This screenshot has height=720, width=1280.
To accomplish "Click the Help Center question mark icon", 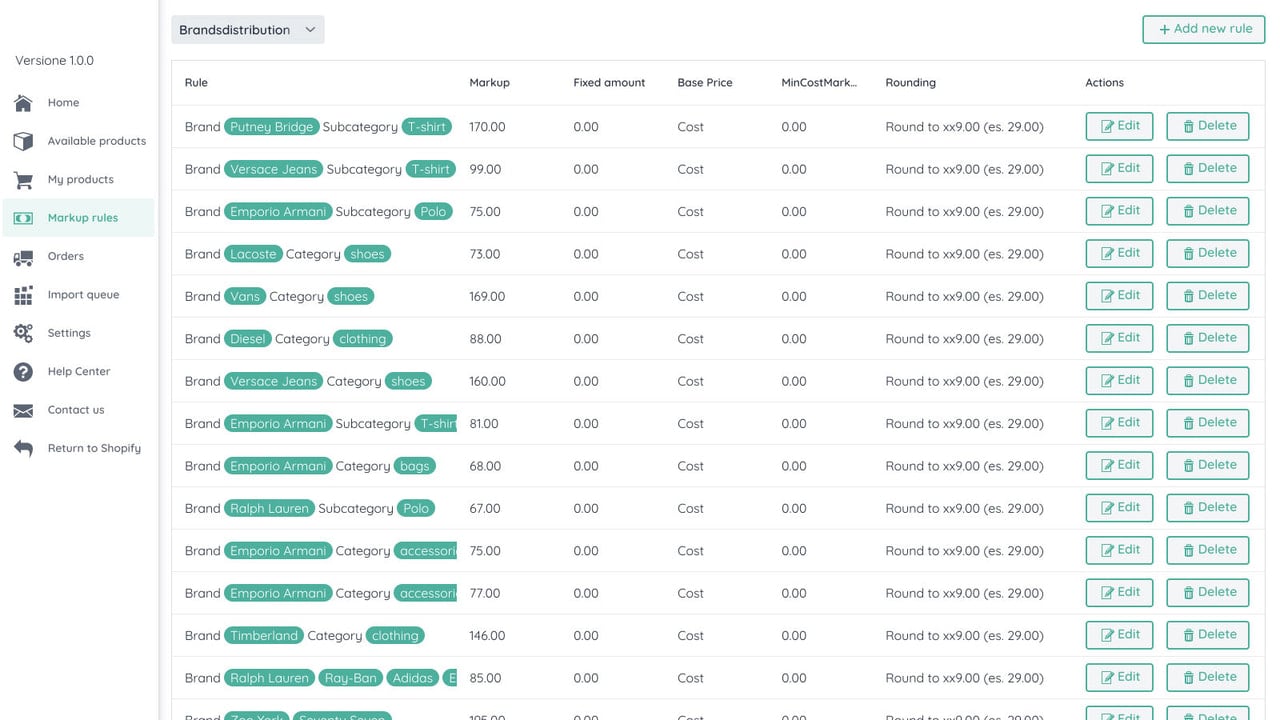I will (23, 372).
